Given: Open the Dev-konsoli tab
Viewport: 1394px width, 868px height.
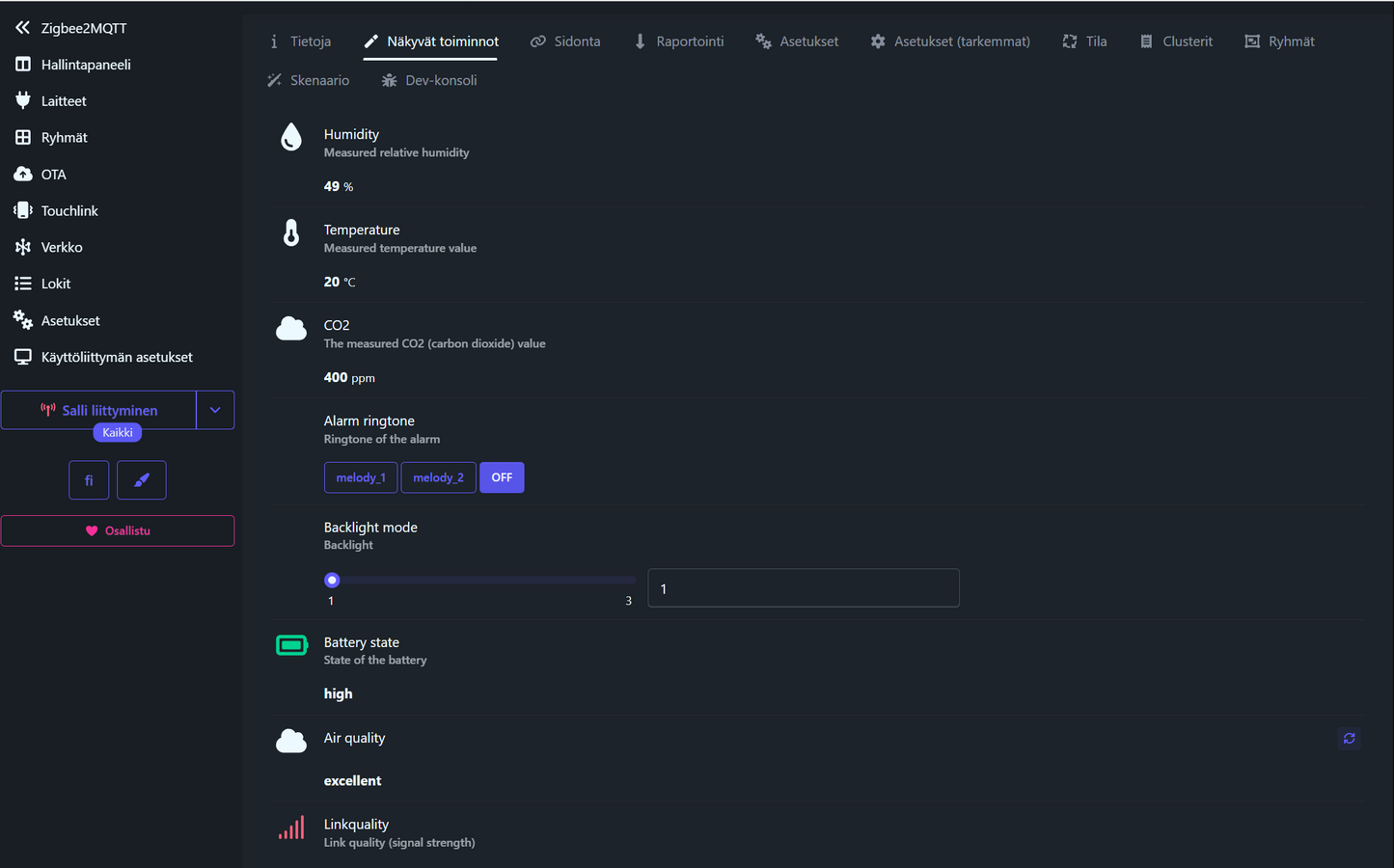Looking at the screenshot, I should pyautogui.click(x=429, y=80).
